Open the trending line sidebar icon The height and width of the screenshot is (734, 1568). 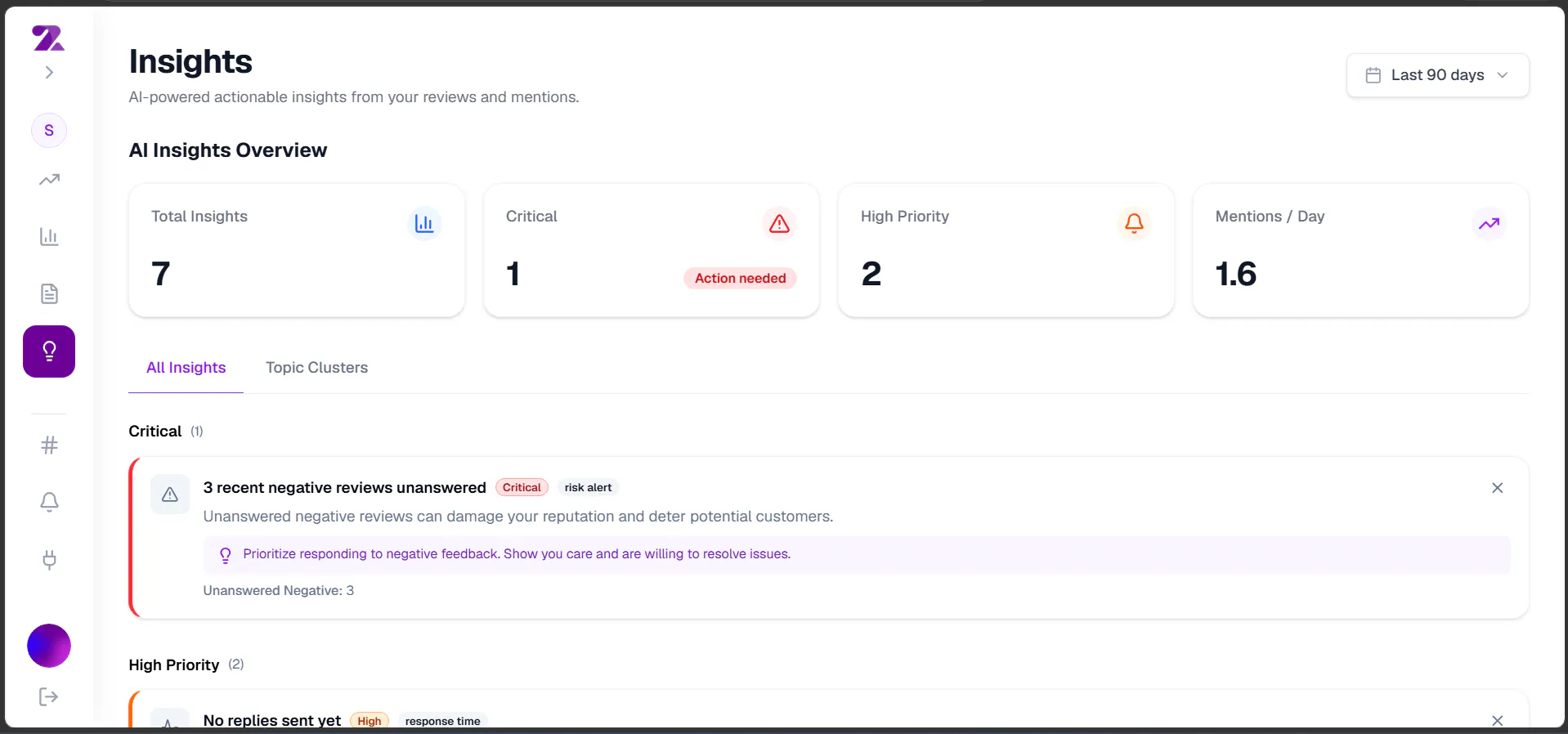[x=49, y=180]
